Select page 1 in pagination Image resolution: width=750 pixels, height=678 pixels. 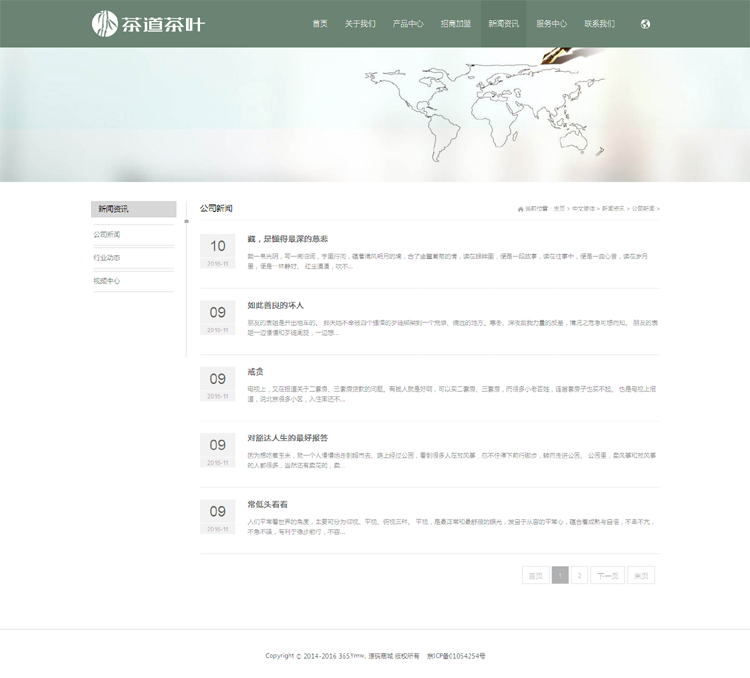tap(560, 576)
